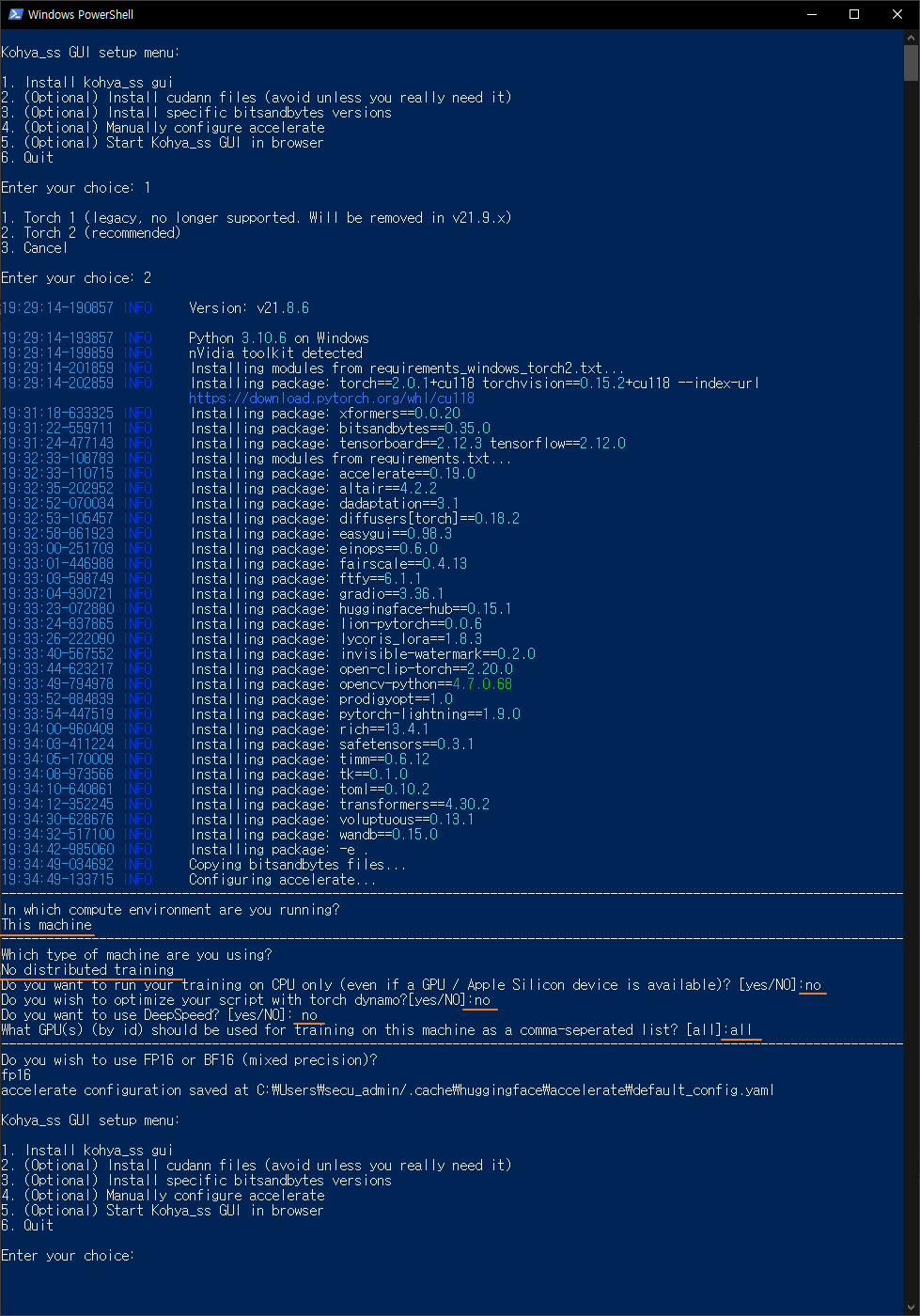The height and width of the screenshot is (1316, 920).
Task: Click the accelerate configuration saved path line
Action: (x=388, y=1090)
